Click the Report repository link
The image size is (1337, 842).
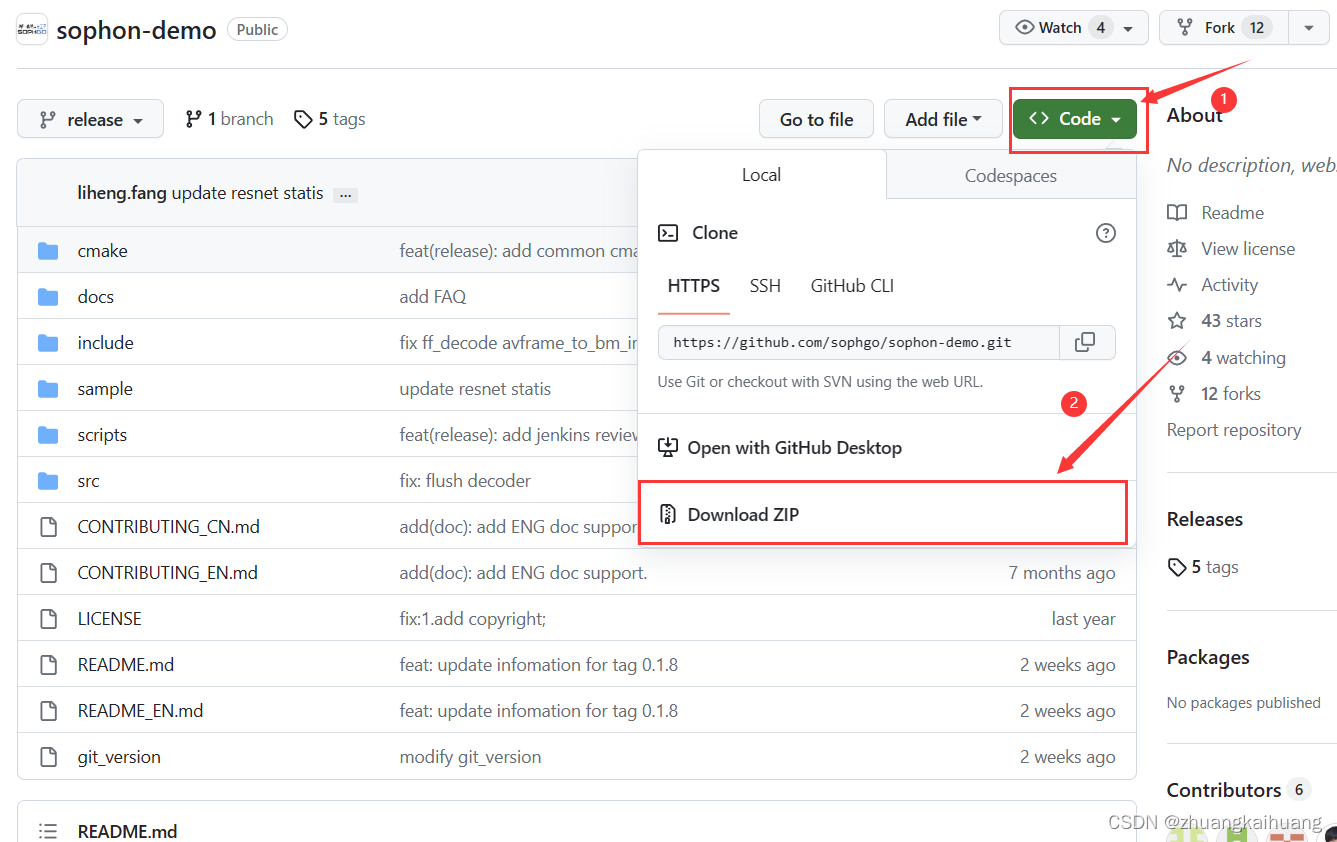(1234, 430)
